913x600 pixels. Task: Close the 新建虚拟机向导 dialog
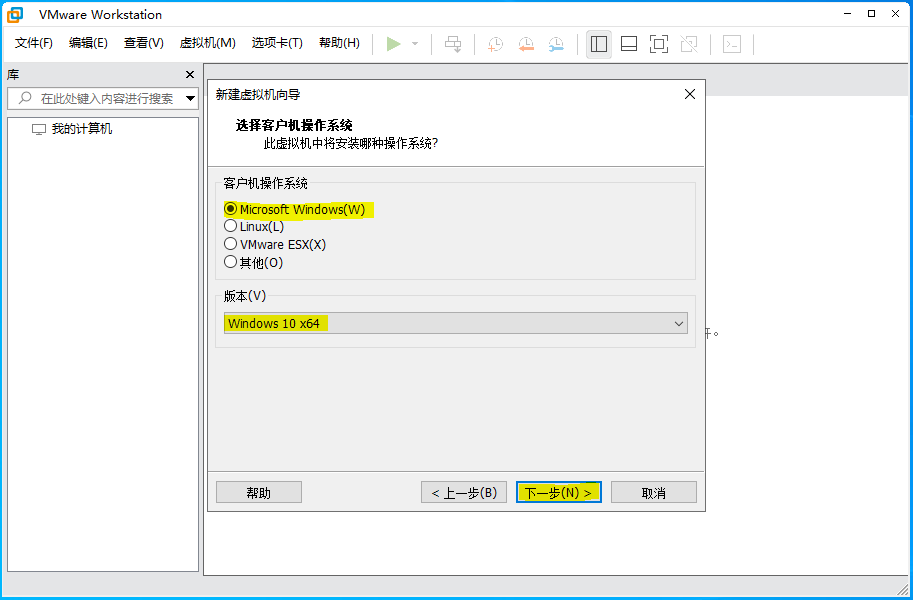coord(690,94)
